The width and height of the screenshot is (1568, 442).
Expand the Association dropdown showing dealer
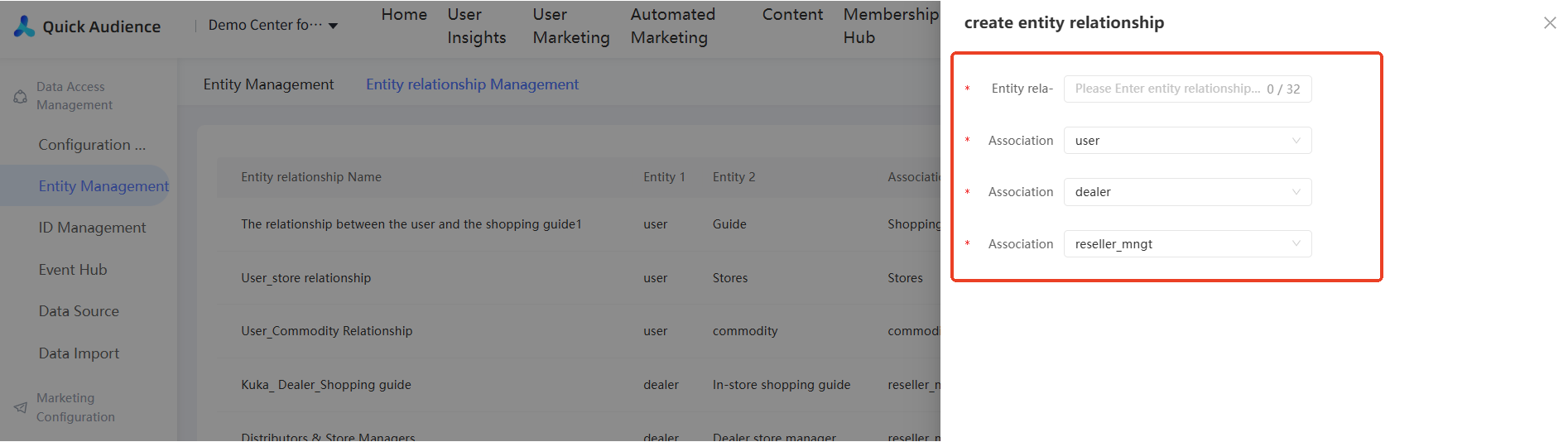[1187, 192]
